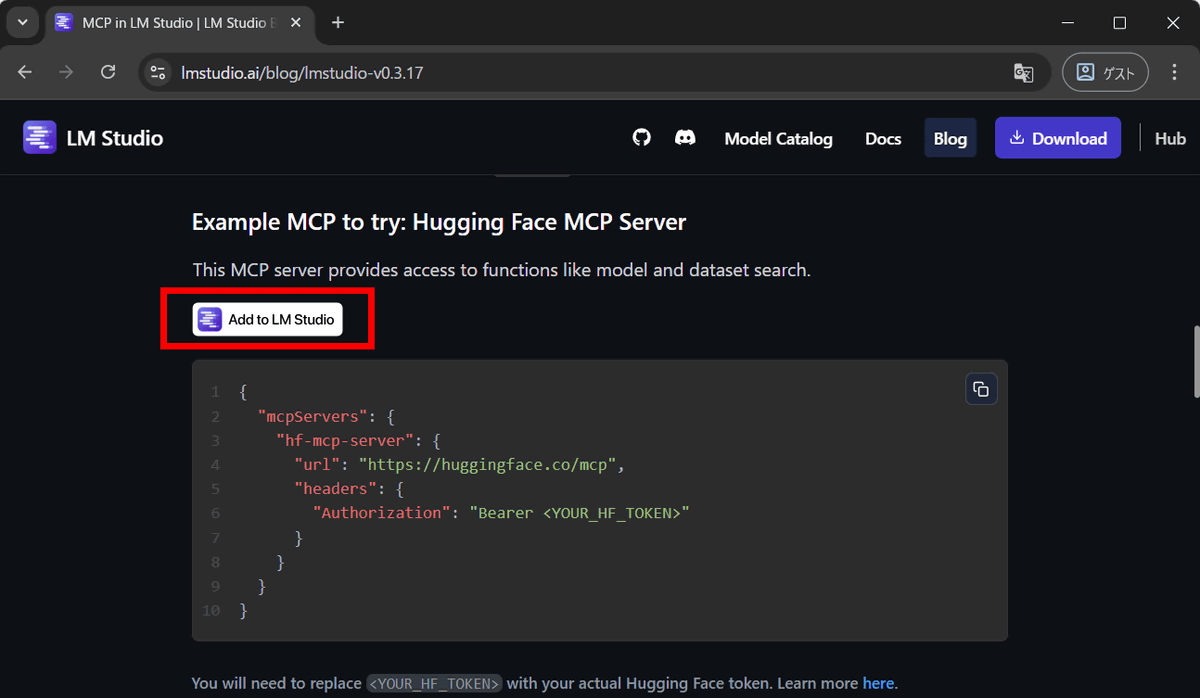Image resolution: width=1200 pixels, height=698 pixels.
Task: Click the inline <YOUR_HF_TOKEN> code text
Action: click(x=434, y=684)
